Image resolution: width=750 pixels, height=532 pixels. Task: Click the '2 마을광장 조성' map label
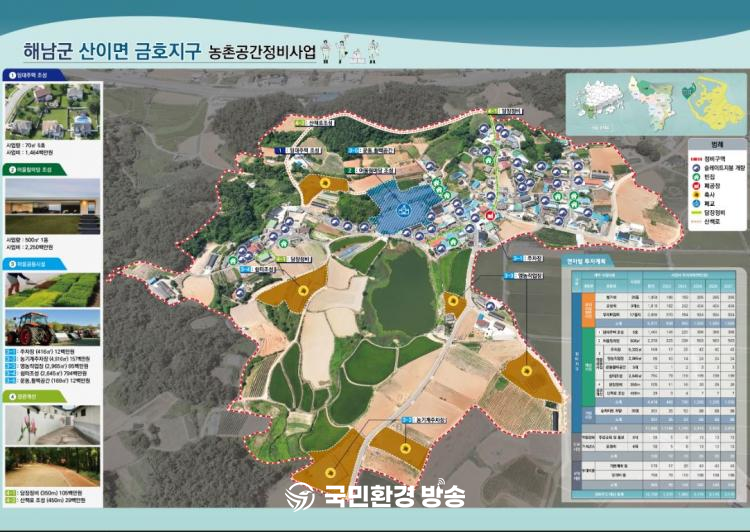tap(370, 171)
